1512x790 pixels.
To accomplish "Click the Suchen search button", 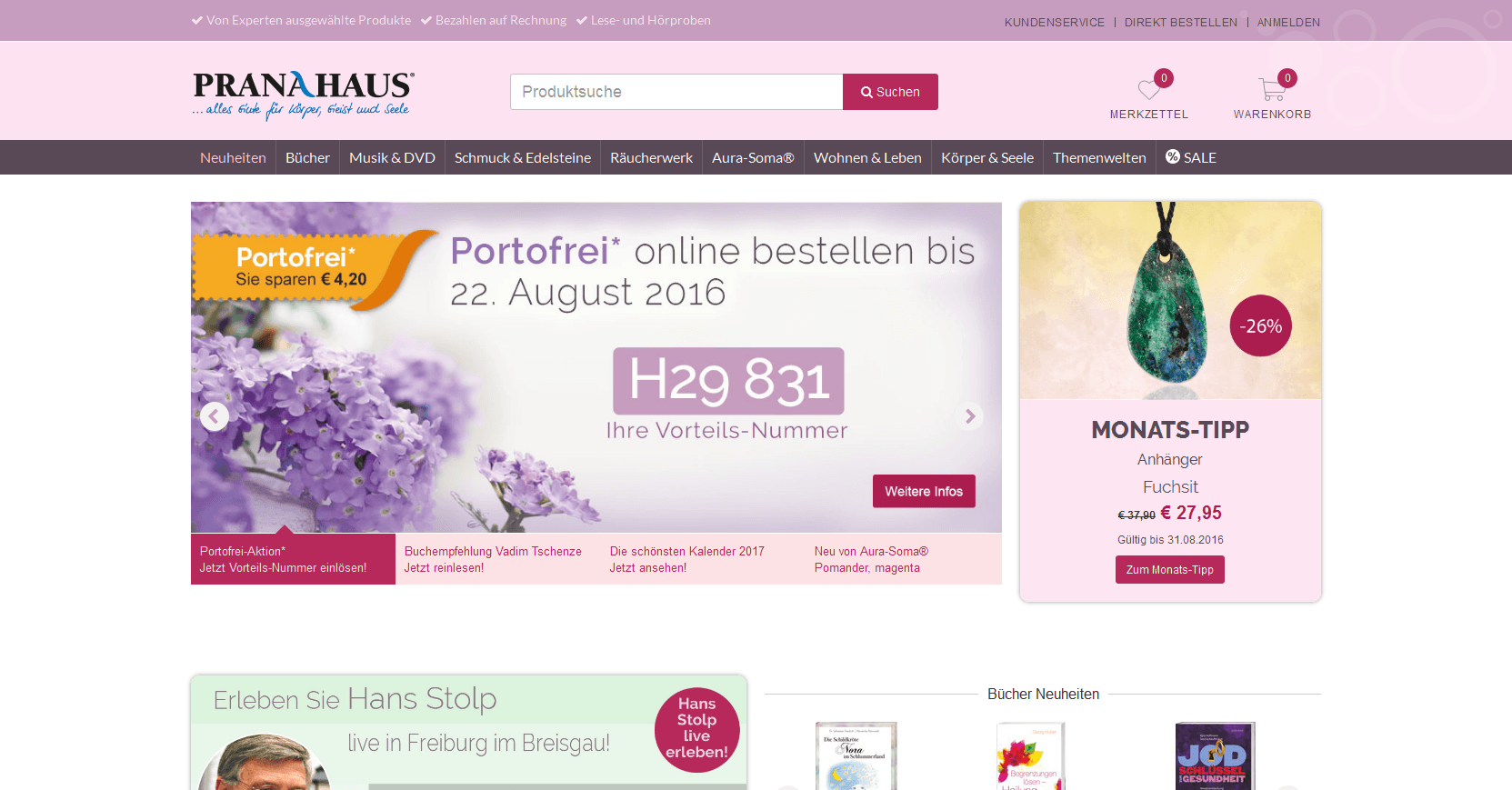I will [890, 92].
